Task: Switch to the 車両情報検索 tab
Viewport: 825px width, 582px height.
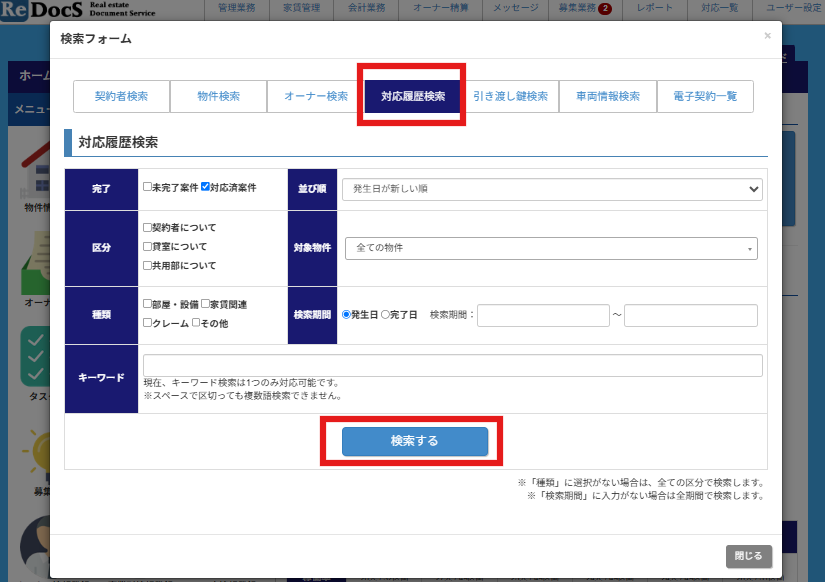Action: pos(608,96)
